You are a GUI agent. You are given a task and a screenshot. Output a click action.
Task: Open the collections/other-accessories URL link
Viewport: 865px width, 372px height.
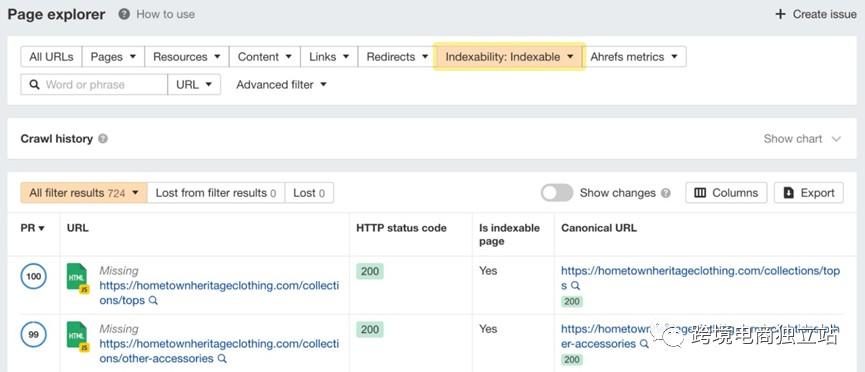click(219, 351)
